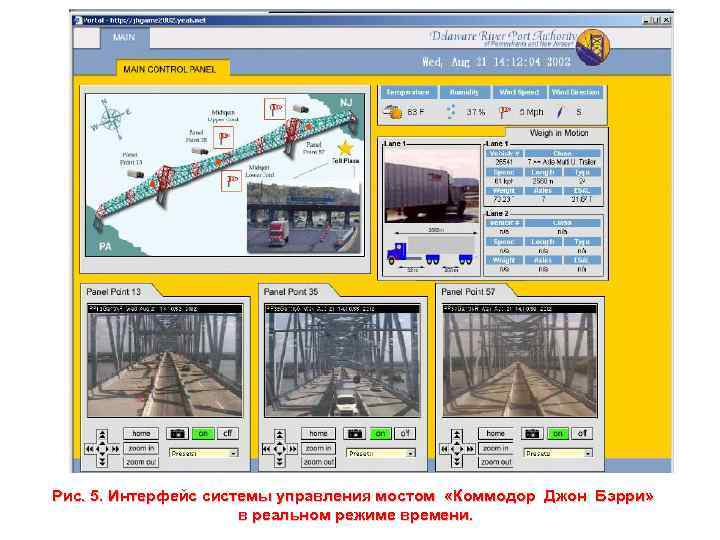
Task: Turn off the Panel Point 57 camera
Action: click(582, 433)
